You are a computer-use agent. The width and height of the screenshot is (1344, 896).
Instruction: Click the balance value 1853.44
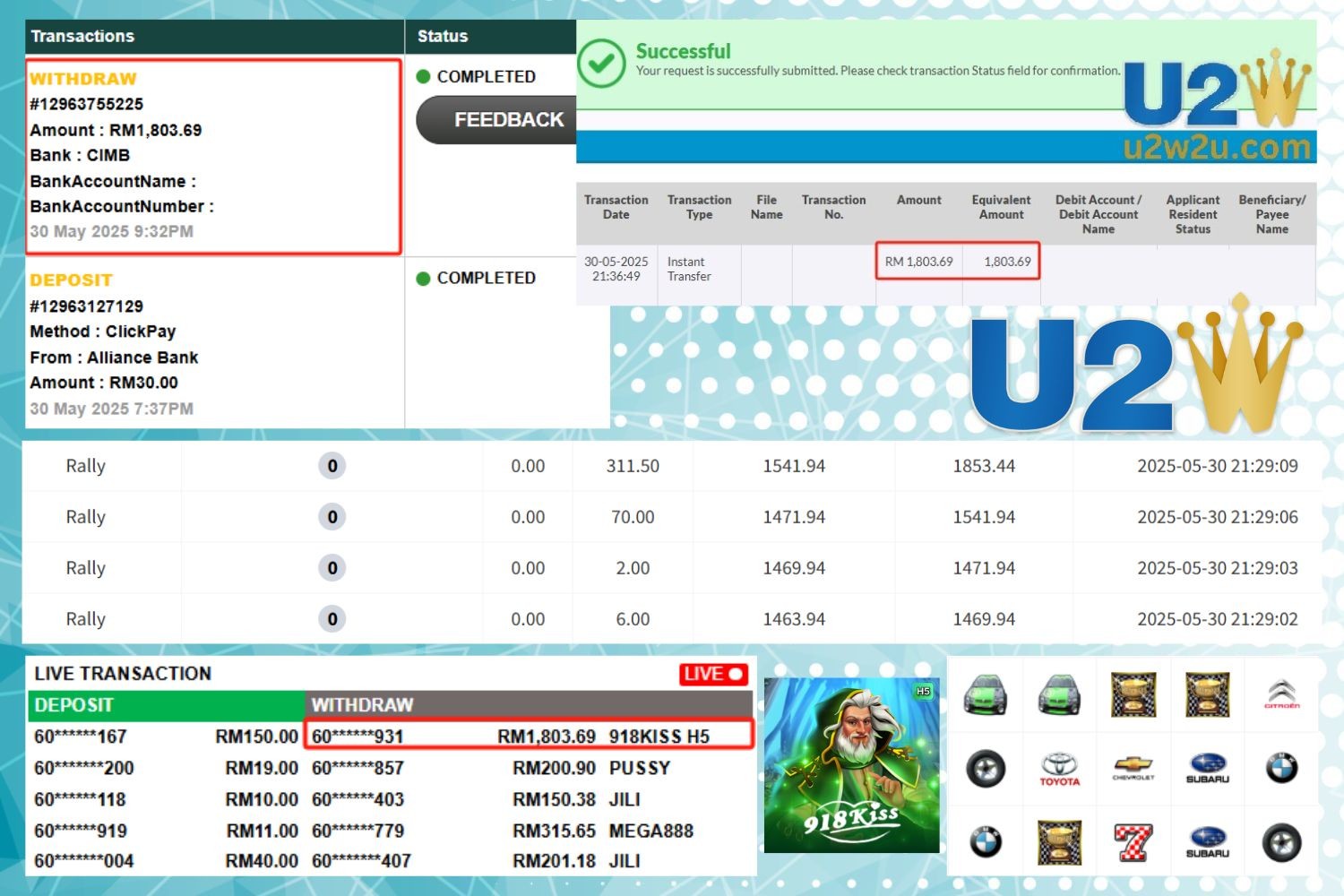(x=984, y=466)
